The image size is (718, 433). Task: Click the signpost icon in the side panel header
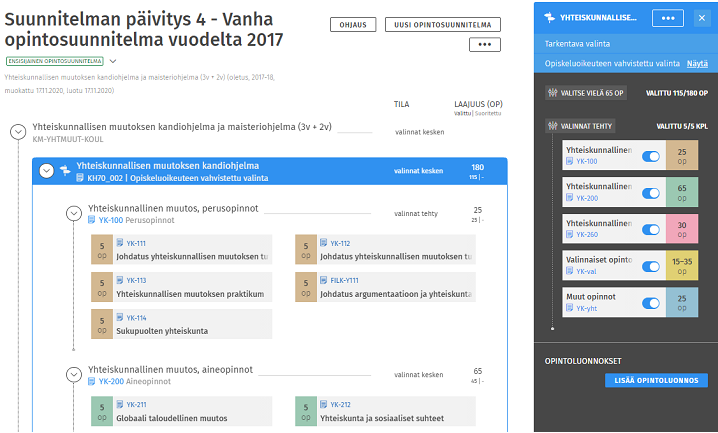click(x=548, y=18)
